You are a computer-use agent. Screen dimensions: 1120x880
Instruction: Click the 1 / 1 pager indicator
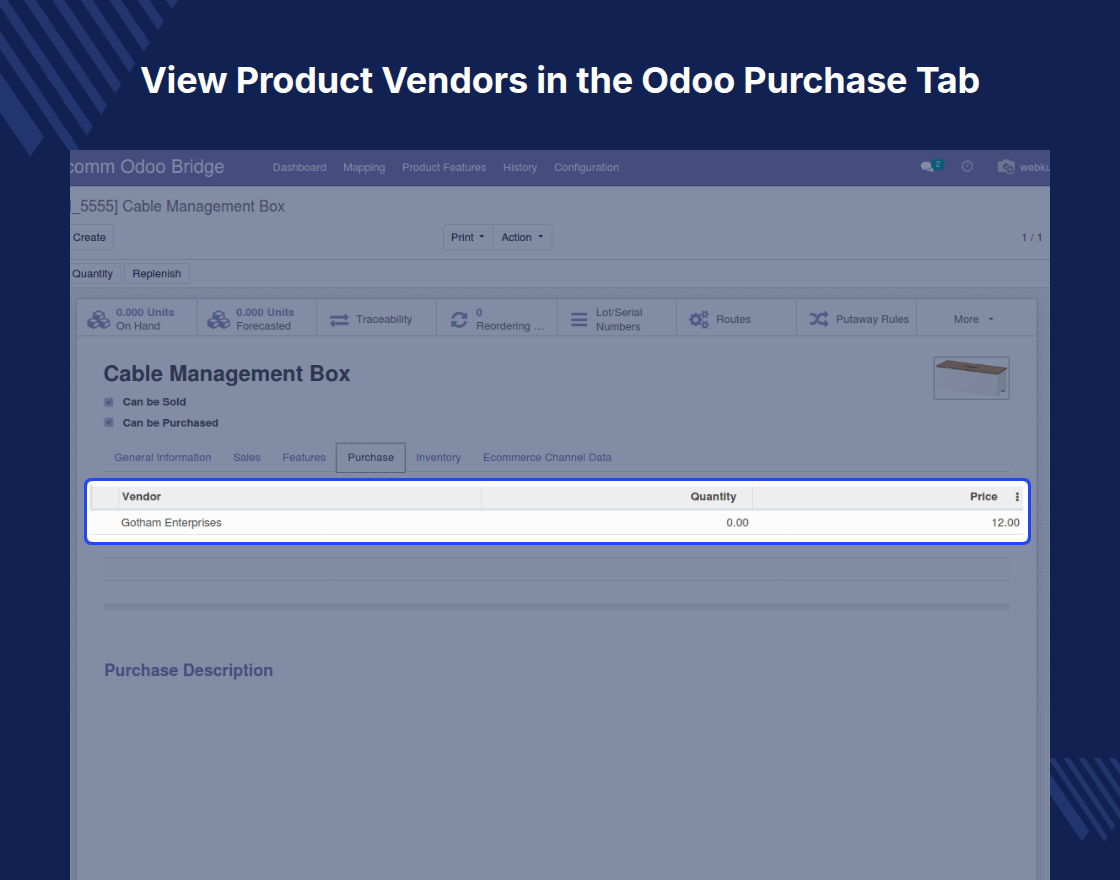[x=1031, y=237]
